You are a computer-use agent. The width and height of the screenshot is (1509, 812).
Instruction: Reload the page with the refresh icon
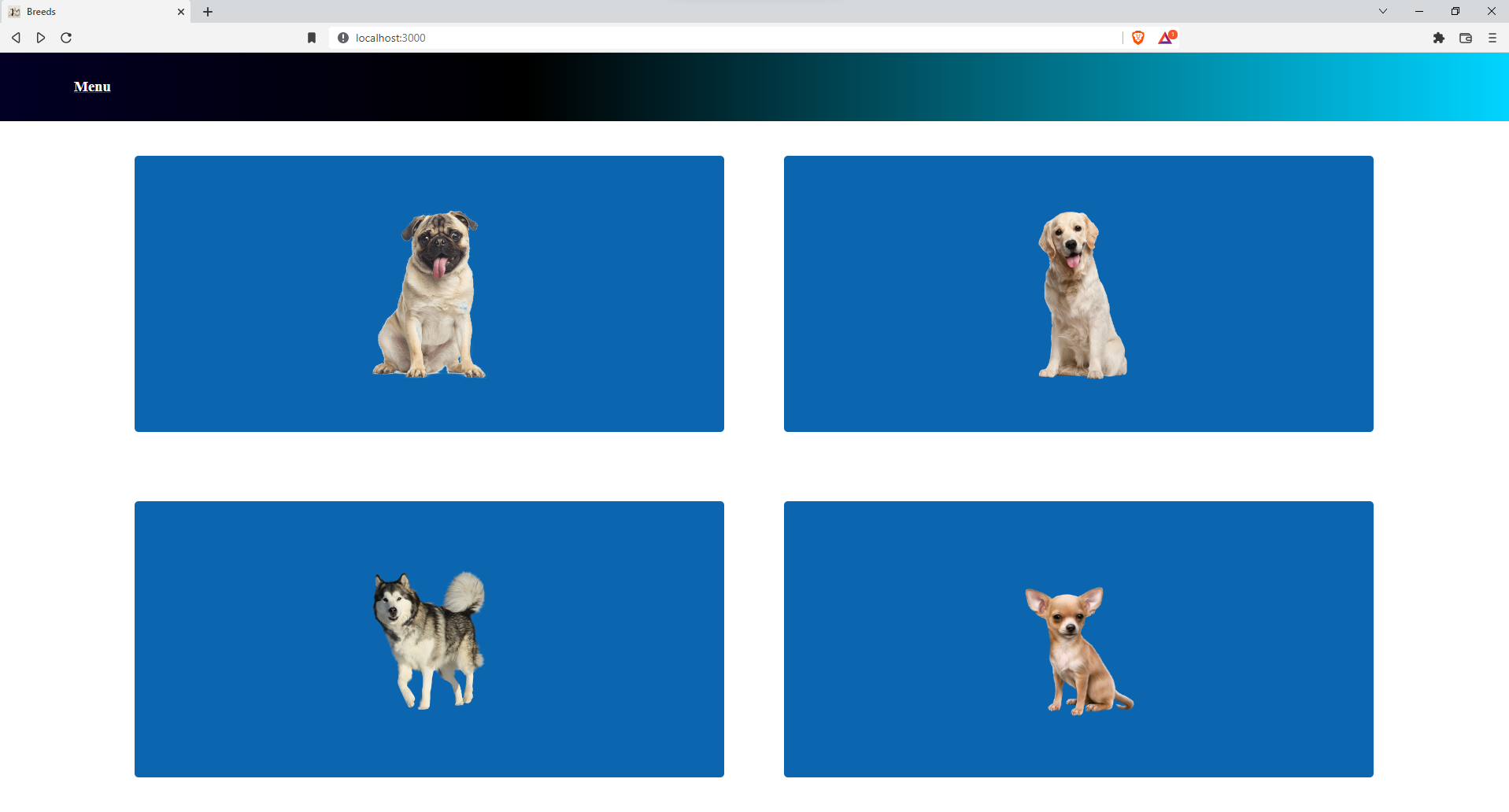pyautogui.click(x=66, y=37)
